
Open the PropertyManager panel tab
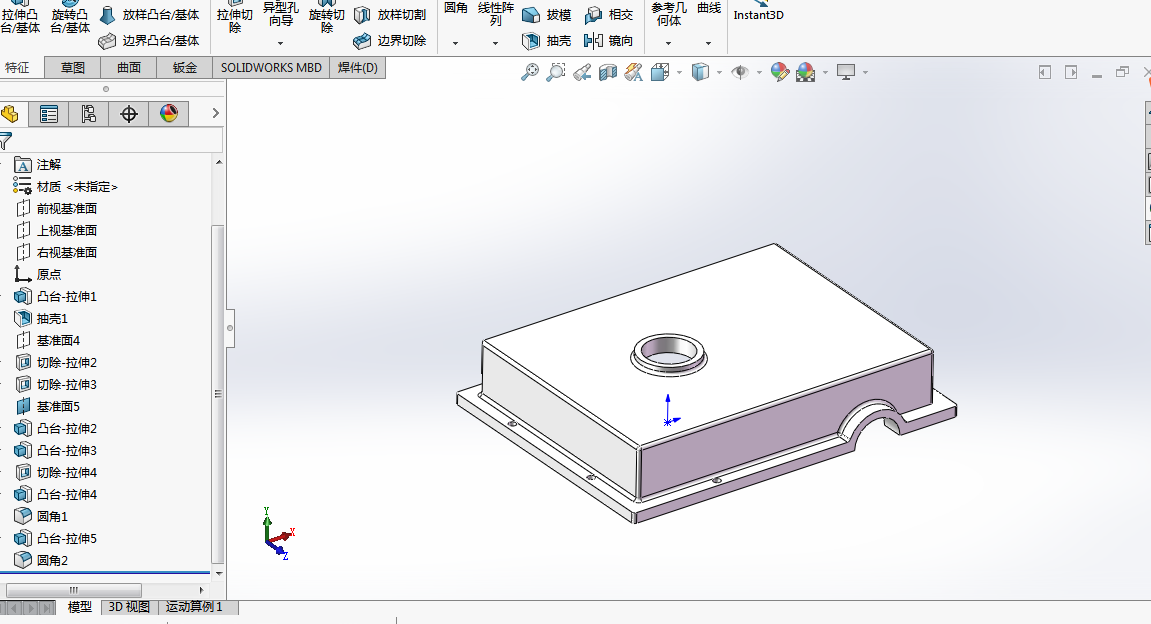(x=48, y=114)
